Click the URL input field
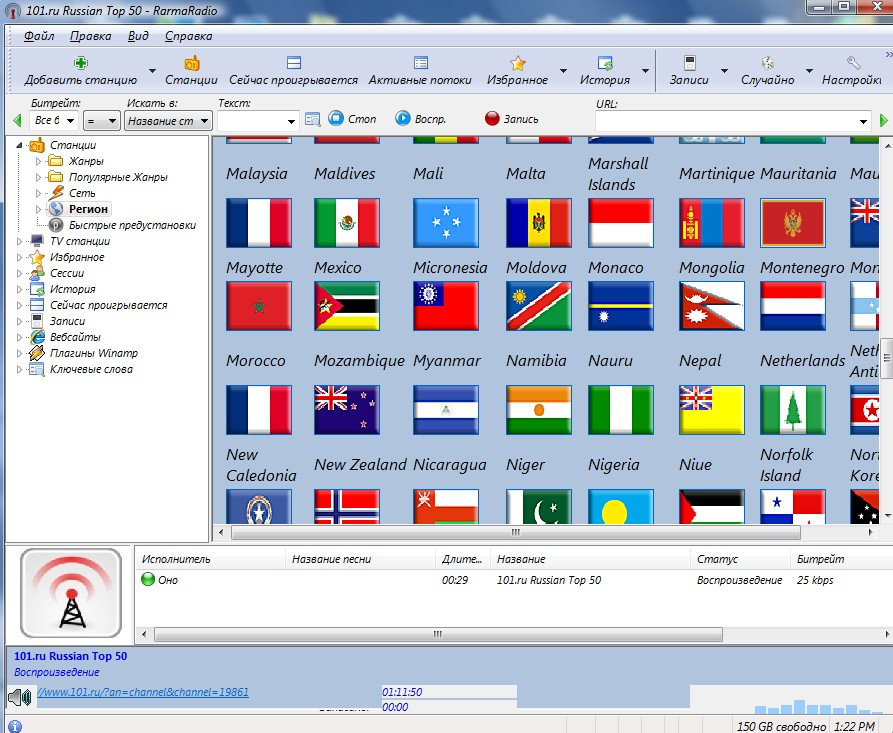The image size is (893, 733). coord(726,121)
